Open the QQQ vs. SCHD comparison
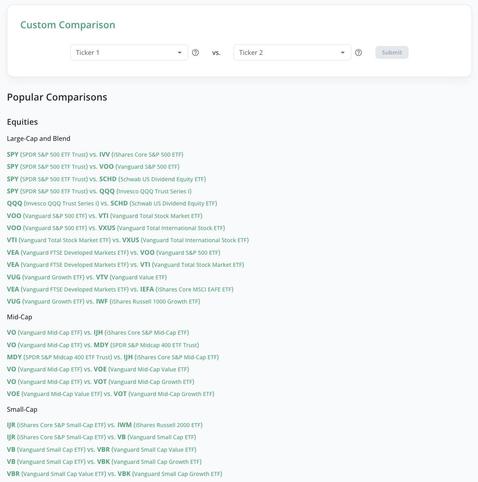The height and width of the screenshot is (482, 478). point(112,203)
